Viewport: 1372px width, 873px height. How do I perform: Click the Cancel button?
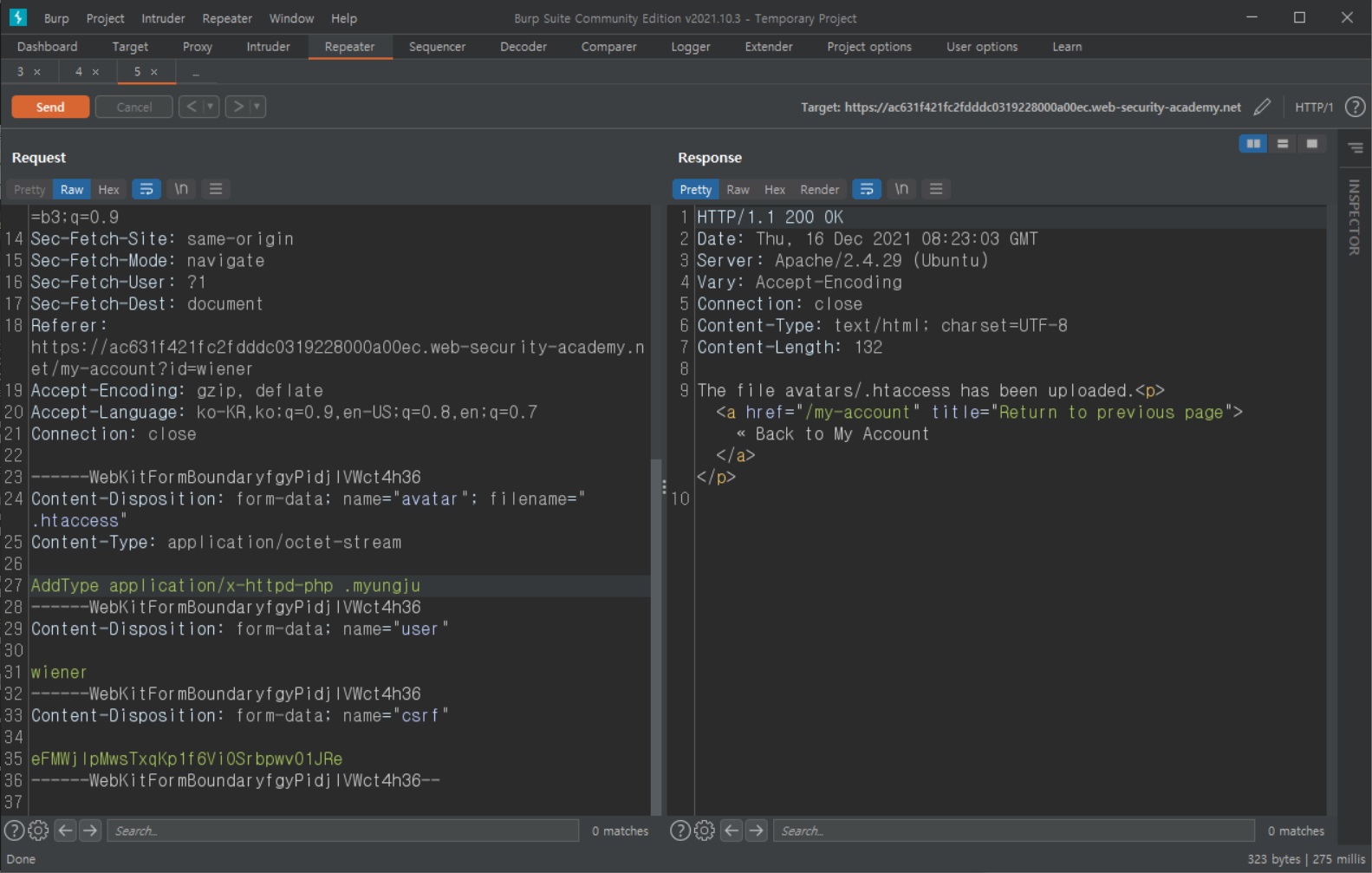[x=133, y=107]
